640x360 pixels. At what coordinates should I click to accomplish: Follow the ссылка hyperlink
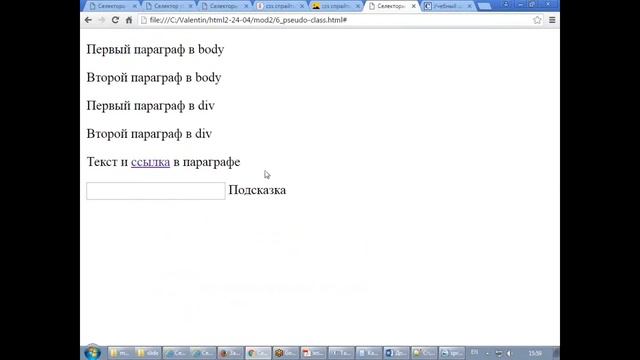(x=150, y=162)
